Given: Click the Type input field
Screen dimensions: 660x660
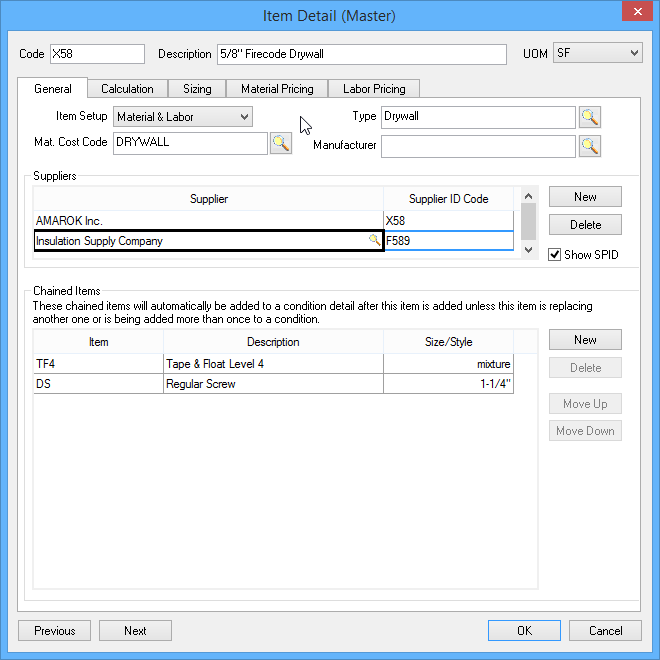Looking at the screenshot, I should click(x=478, y=117).
